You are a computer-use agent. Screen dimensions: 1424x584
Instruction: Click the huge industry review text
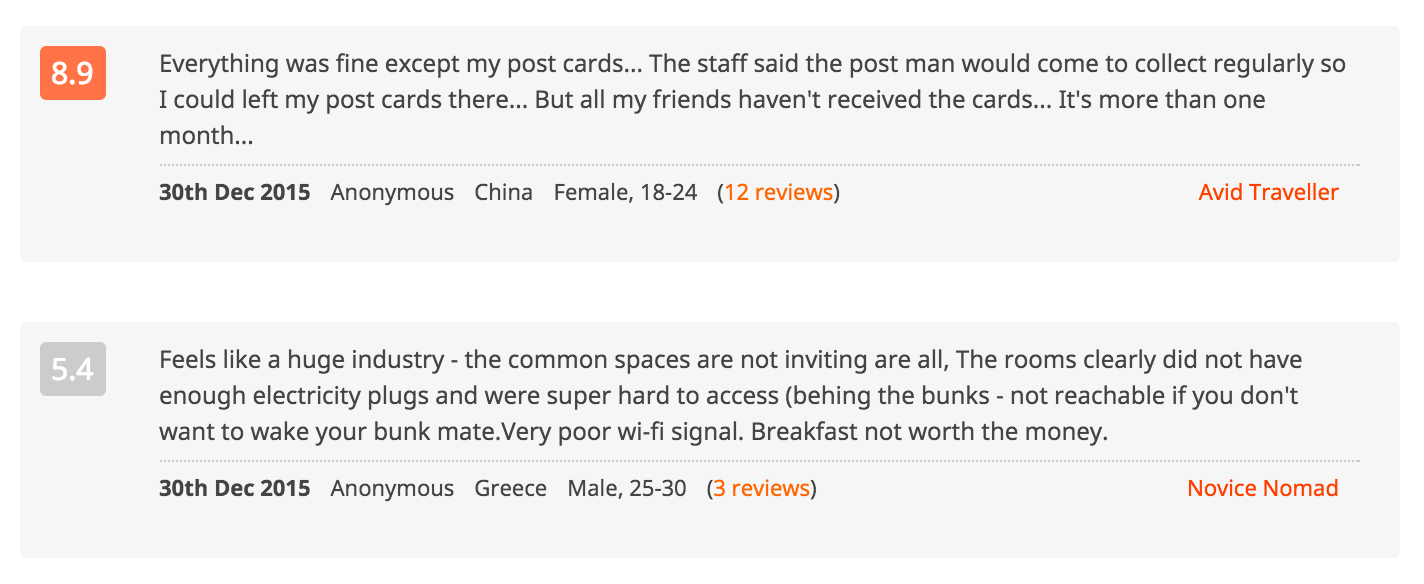click(731, 396)
